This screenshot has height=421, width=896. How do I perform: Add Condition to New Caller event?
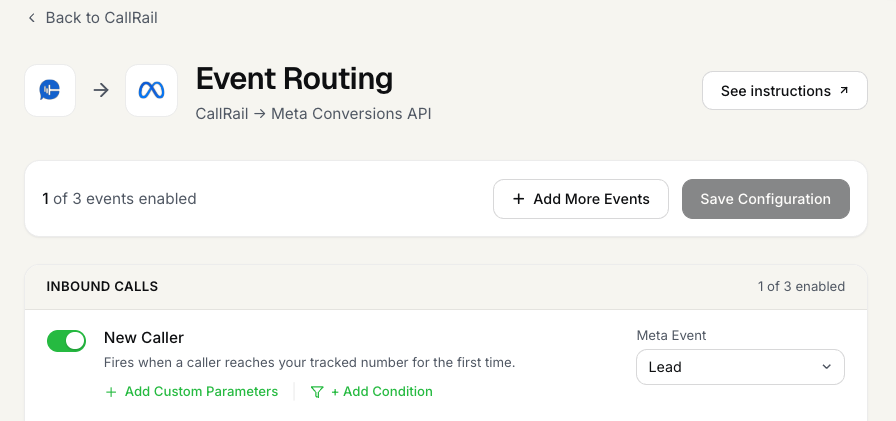point(371,392)
